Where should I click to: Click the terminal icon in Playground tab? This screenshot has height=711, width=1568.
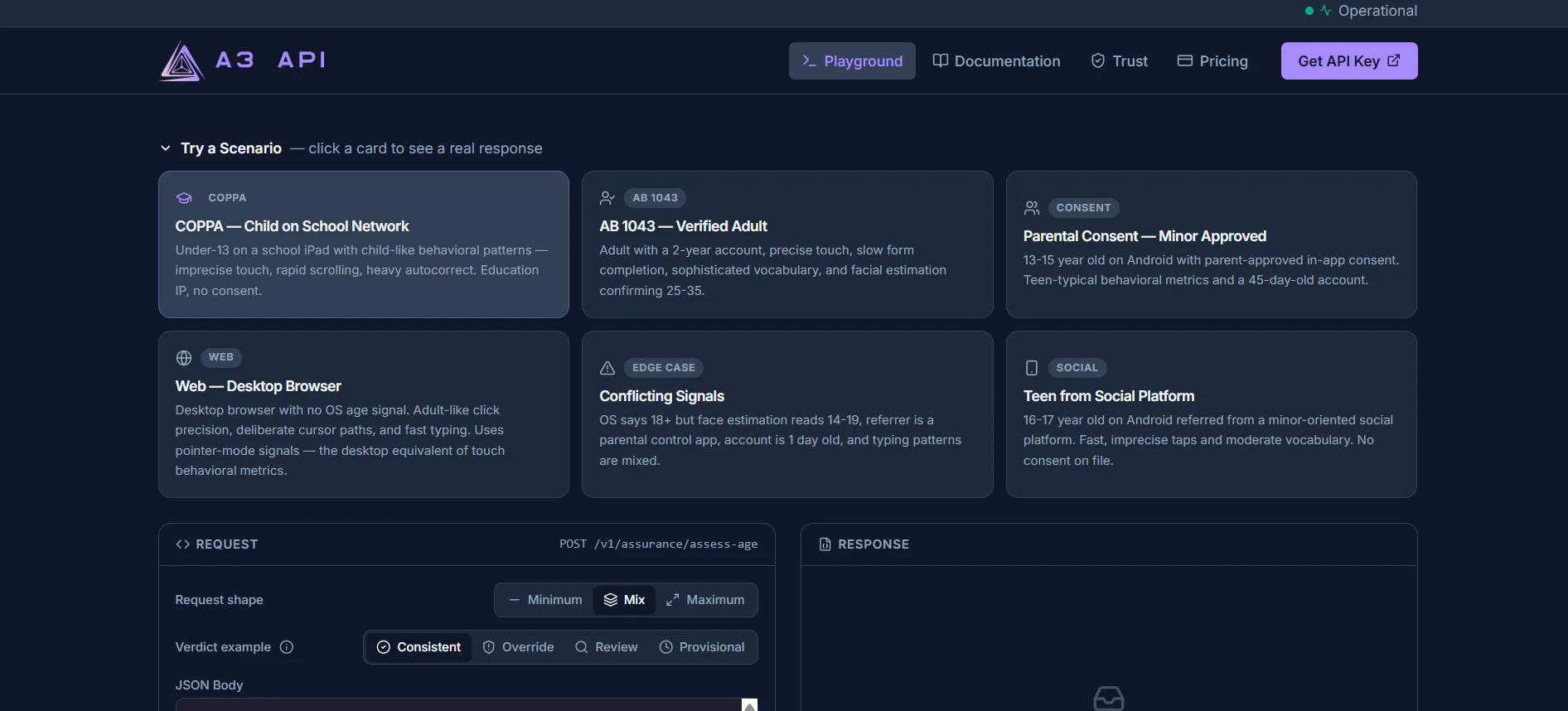point(809,60)
